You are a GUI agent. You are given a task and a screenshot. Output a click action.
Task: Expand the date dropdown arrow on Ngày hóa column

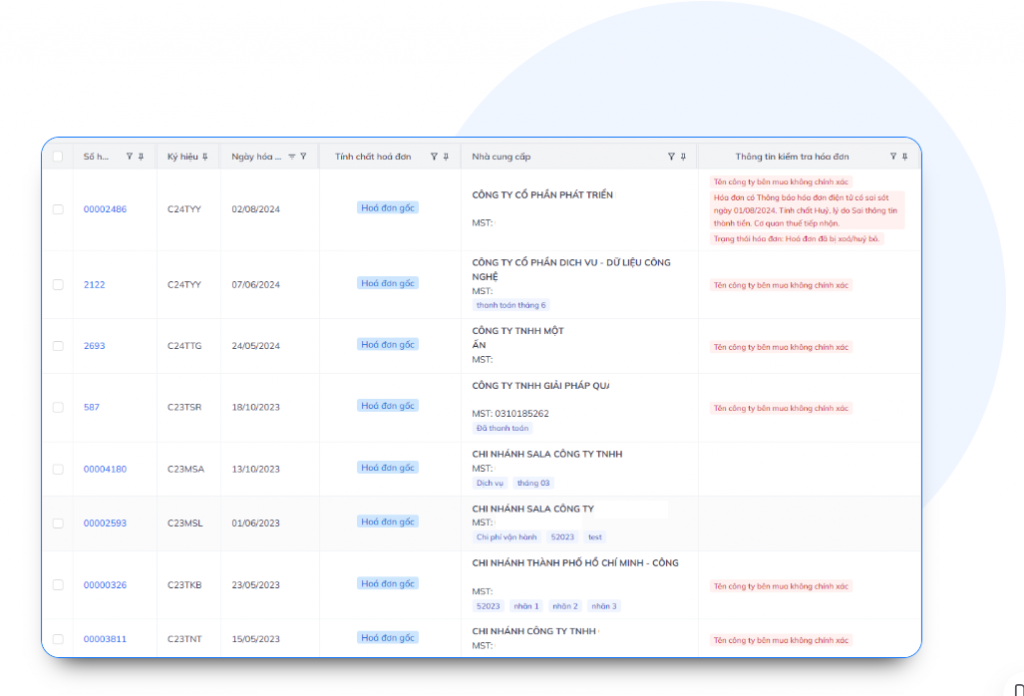point(291,156)
